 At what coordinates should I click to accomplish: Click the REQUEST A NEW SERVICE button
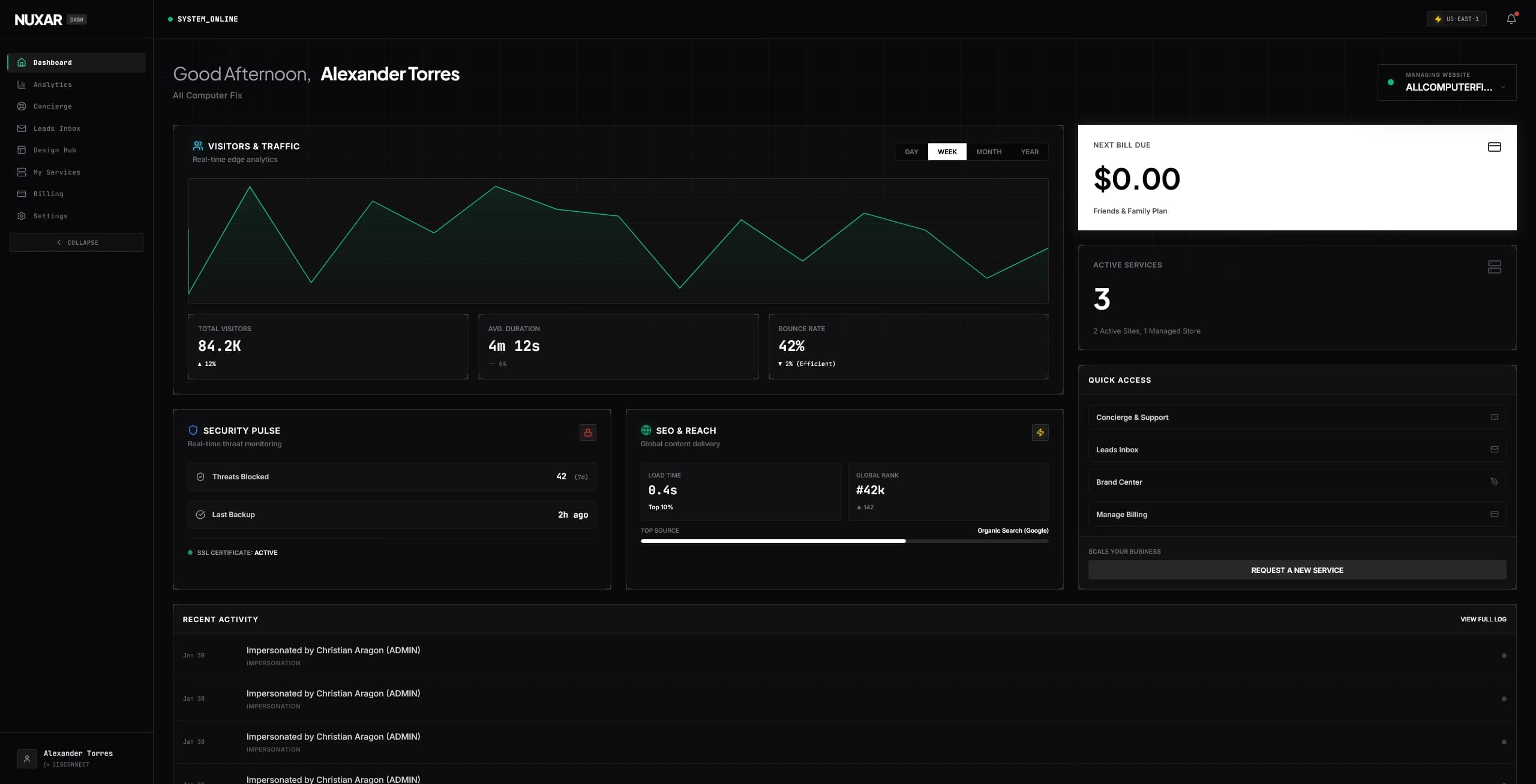[1297, 570]
